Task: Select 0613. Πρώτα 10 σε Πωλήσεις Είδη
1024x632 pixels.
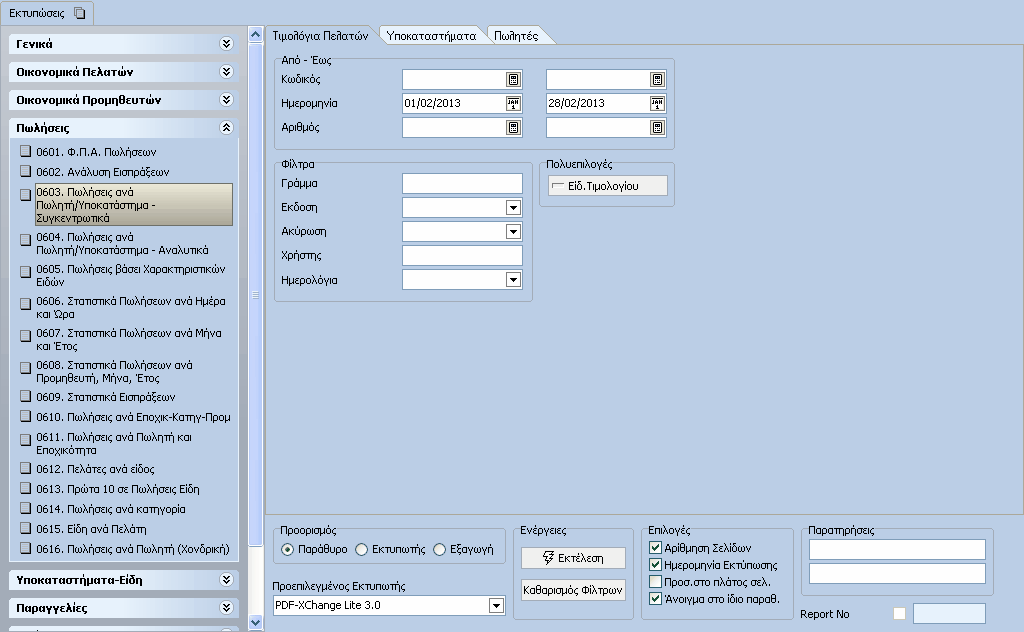Action: tap(118, 489)
